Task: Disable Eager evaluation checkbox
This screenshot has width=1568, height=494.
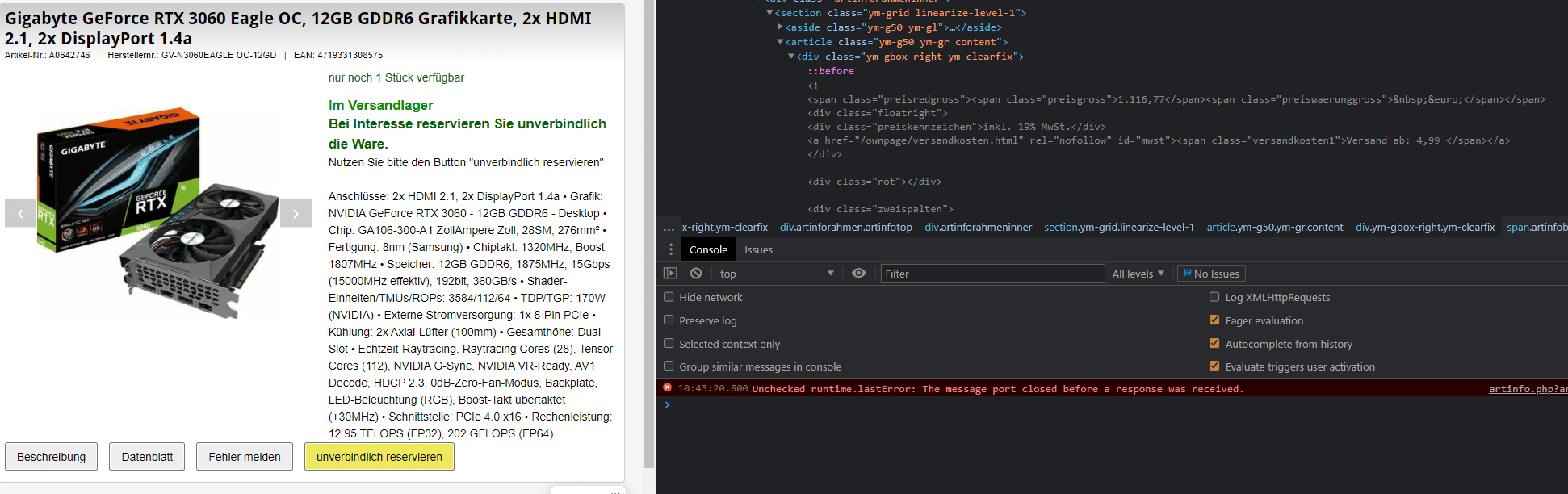Action: pyautogui.click(x=1214, y=320)
